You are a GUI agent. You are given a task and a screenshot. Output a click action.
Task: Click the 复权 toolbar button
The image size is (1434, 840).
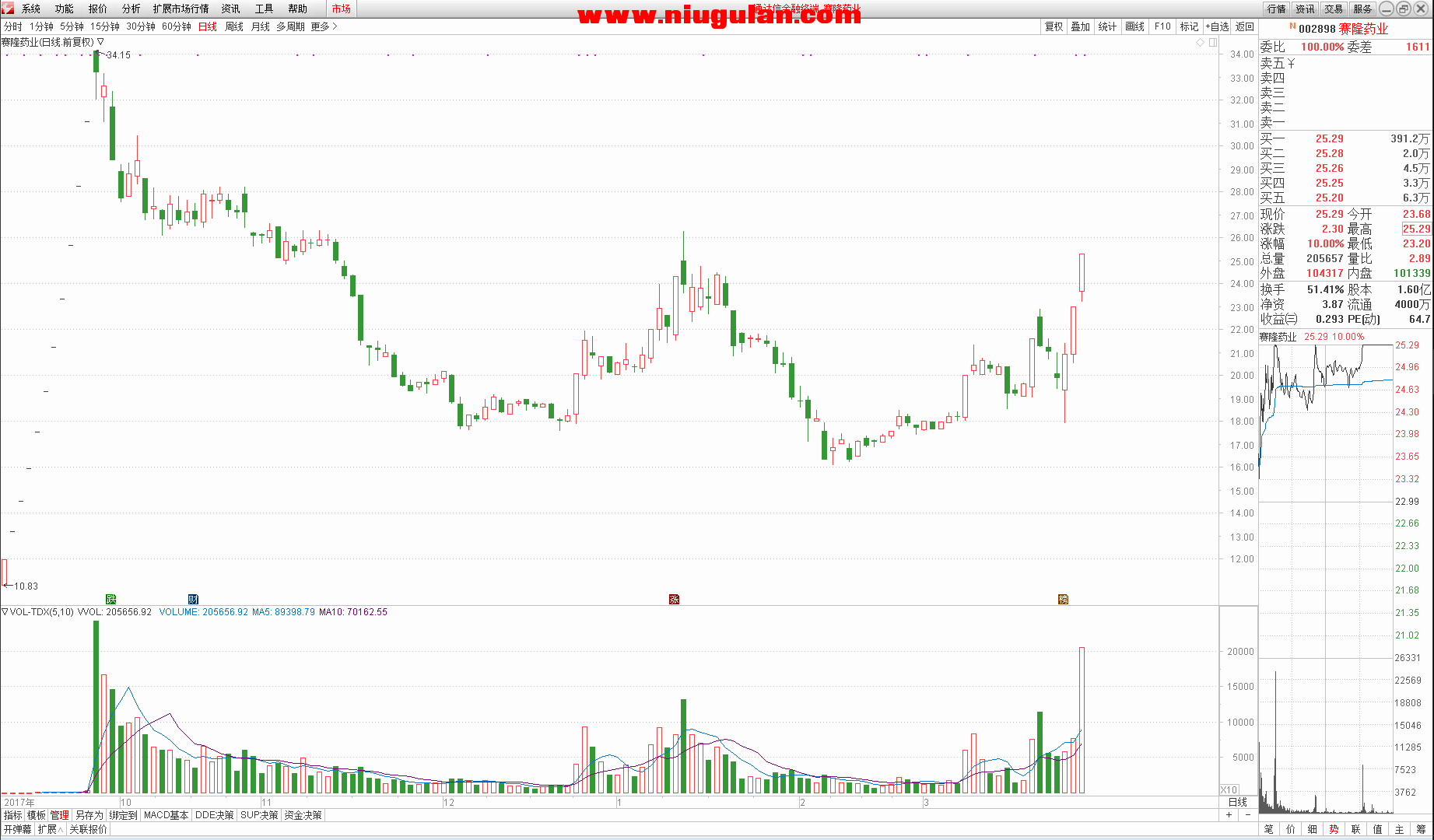1054,26
